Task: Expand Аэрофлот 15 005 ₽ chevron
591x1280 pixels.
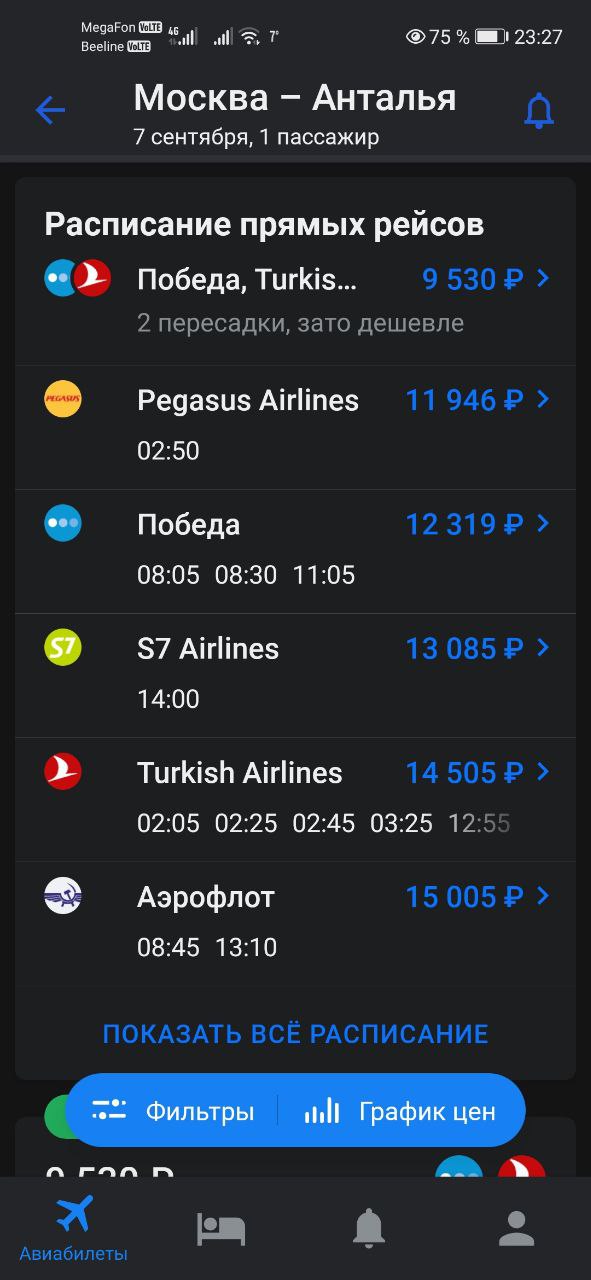Action: tap(543, 896)
